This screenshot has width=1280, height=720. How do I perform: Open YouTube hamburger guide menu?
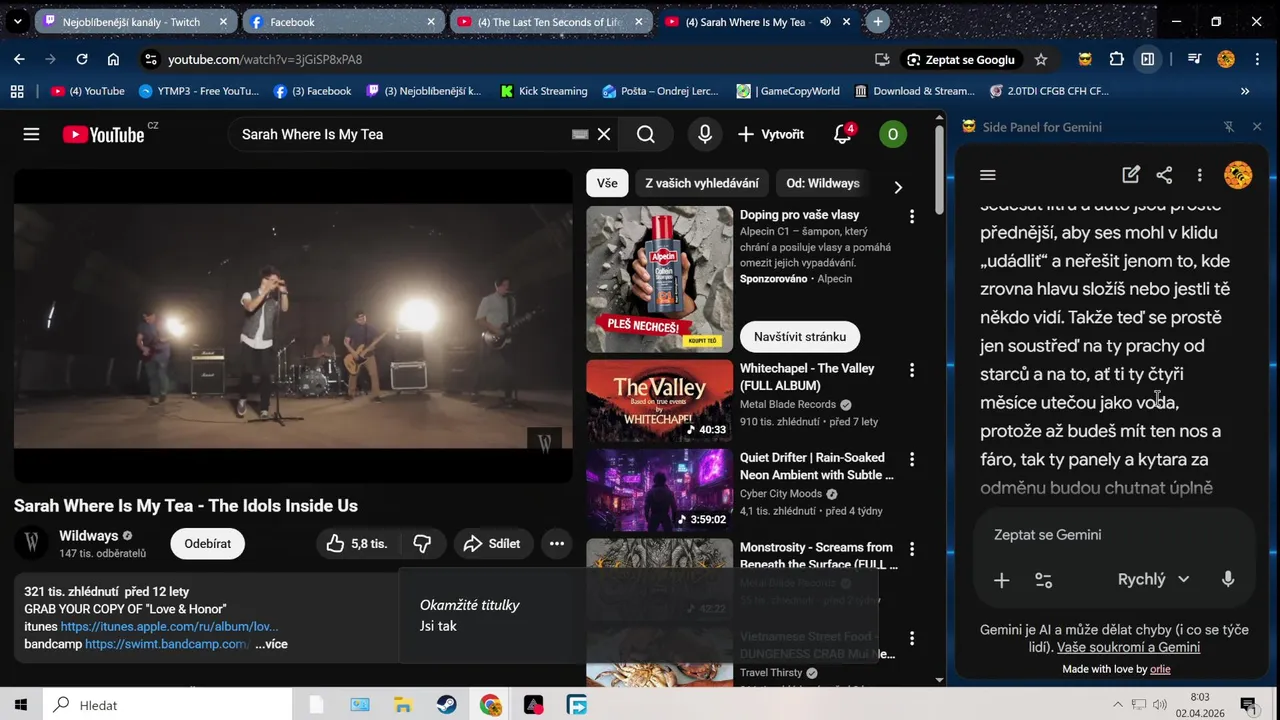(x=31, y=134)
